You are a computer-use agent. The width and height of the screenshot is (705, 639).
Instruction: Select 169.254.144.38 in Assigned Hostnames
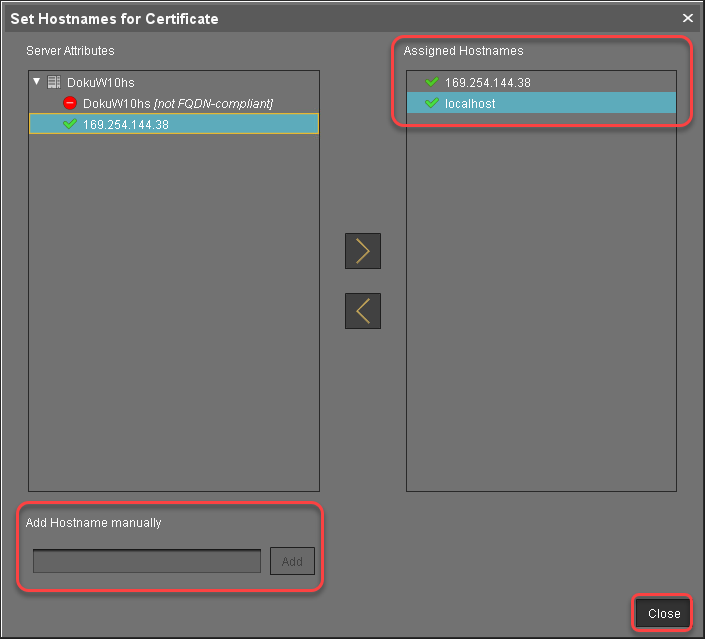click(487, 83)
